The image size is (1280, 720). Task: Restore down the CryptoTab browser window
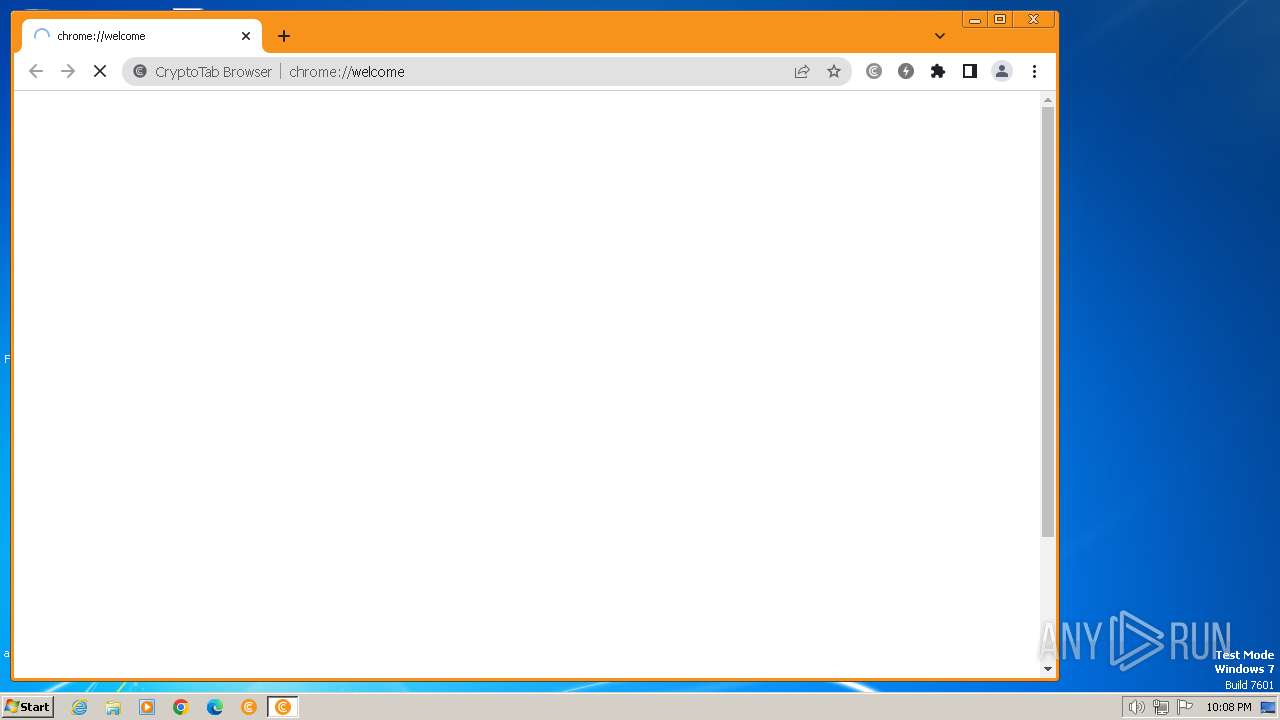(x=1000, y=19)
